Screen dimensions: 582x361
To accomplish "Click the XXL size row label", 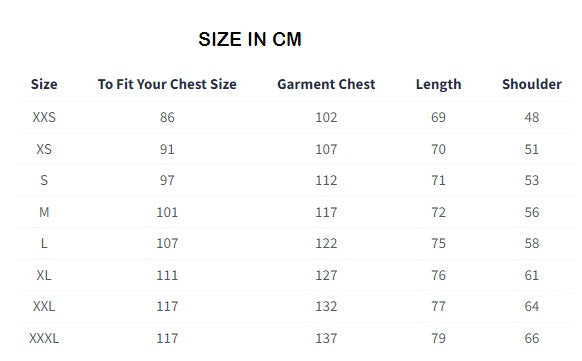I will pyautogui.click(x=44, y=306).
